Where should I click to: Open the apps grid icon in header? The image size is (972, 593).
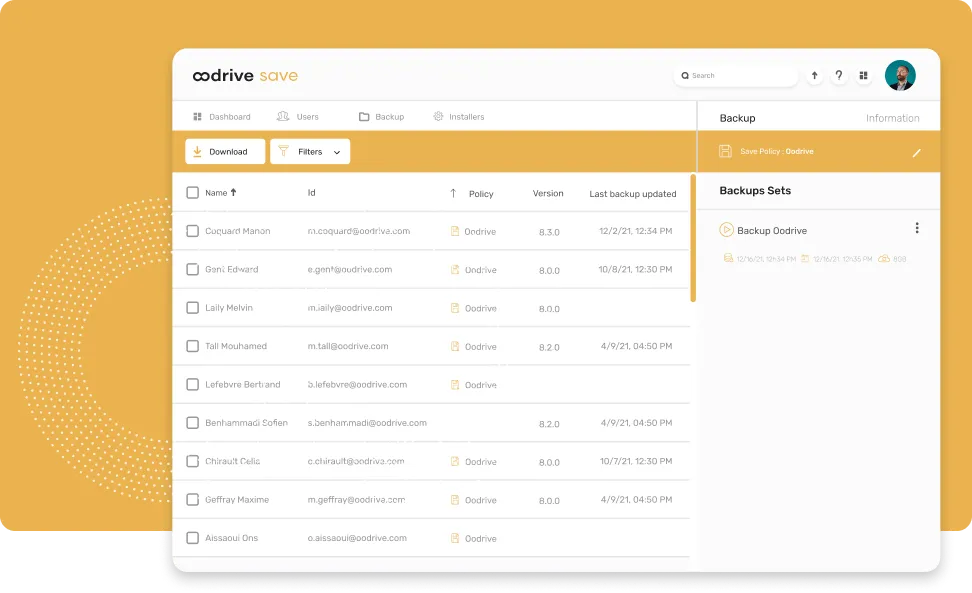(x=864, y=76)
